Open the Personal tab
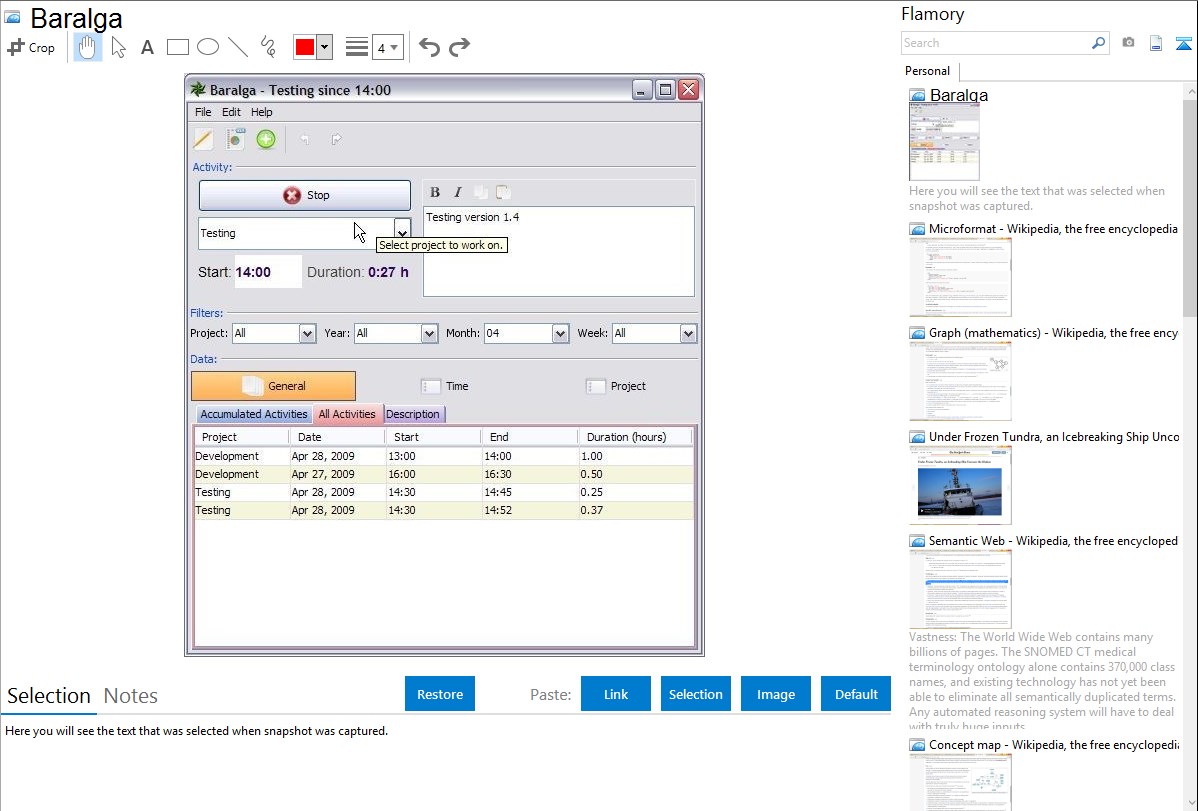1198x811 pixels. click(928, 71)
